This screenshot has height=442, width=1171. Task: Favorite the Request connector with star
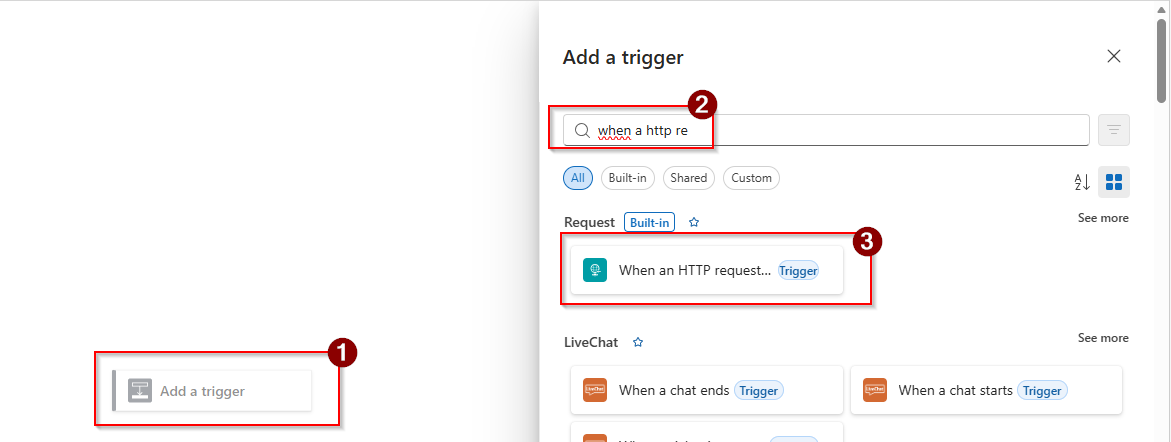pyautogui.click(x=694, y=222)
